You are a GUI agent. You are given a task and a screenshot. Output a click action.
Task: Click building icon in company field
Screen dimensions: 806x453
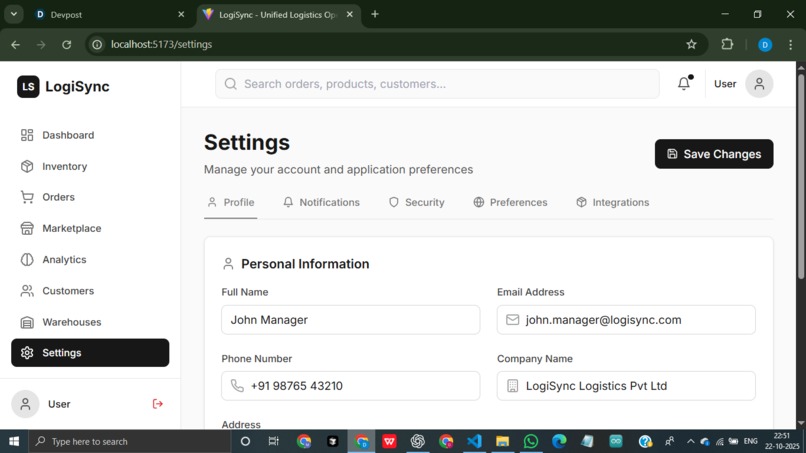pyautogui.click(x=512, y=386)
